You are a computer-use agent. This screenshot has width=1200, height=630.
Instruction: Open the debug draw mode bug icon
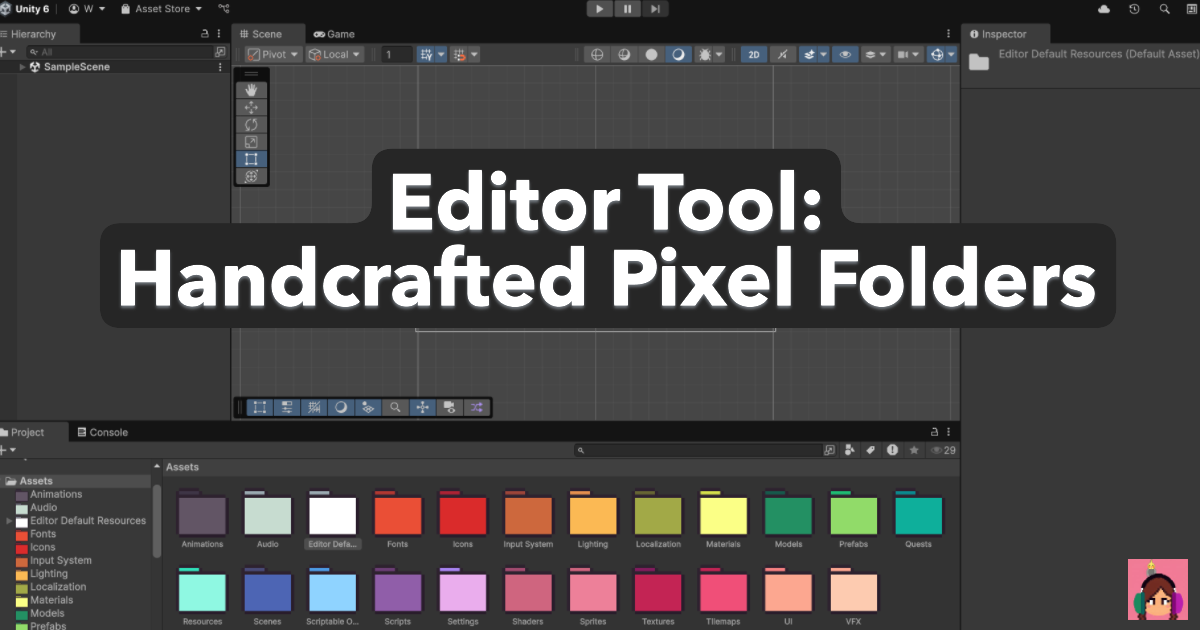coord(705,55)
